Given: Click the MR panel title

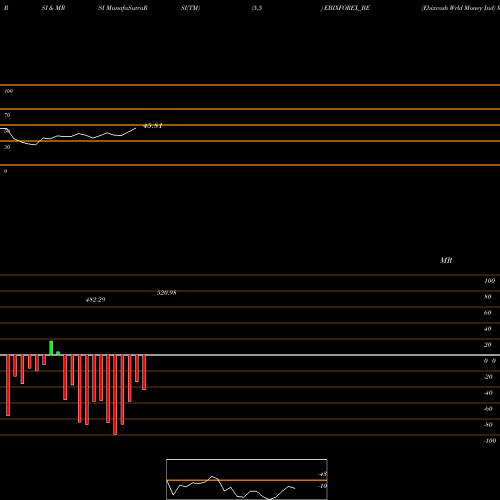Looking at the screenshot, I should pyautogui.click(x=446, y=260).
